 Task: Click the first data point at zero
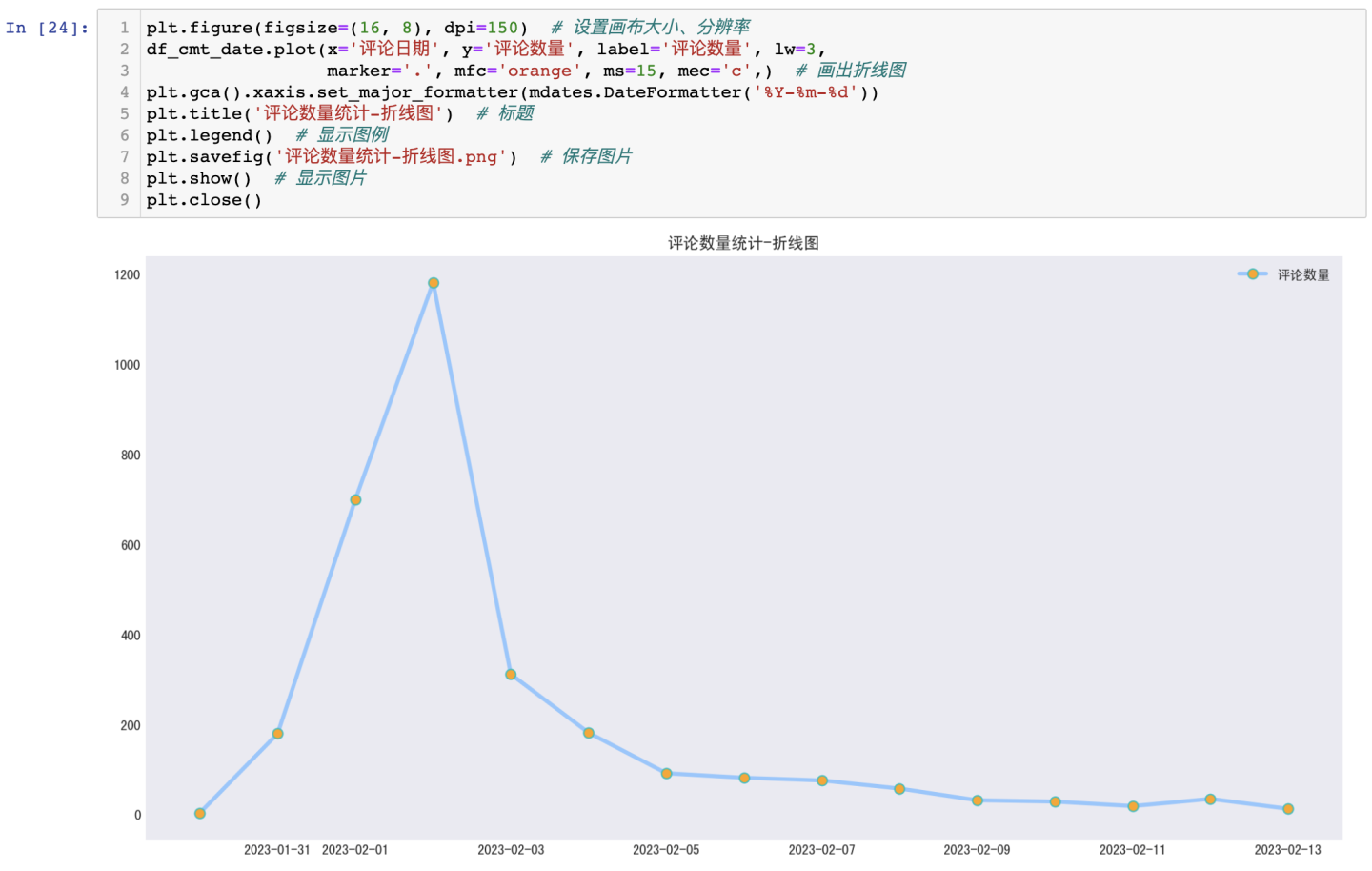(200, 814)
